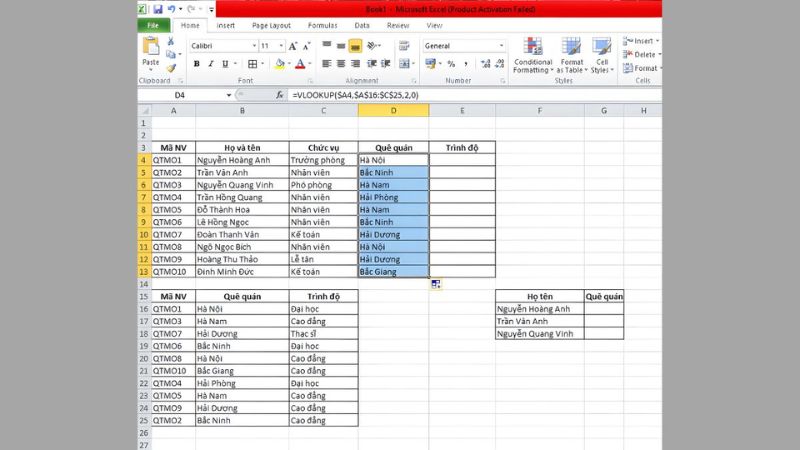Decrease font size with shrink font icon

(x=307, y=46)
